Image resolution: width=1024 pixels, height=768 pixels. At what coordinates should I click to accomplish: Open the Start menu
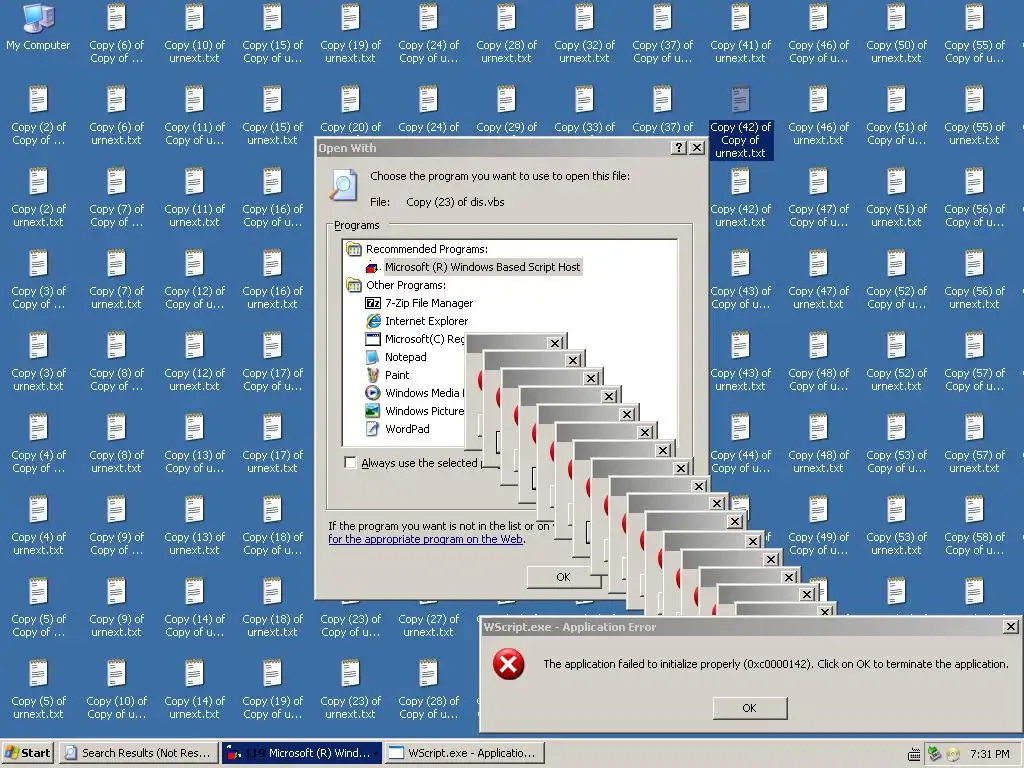coord(28,753)
